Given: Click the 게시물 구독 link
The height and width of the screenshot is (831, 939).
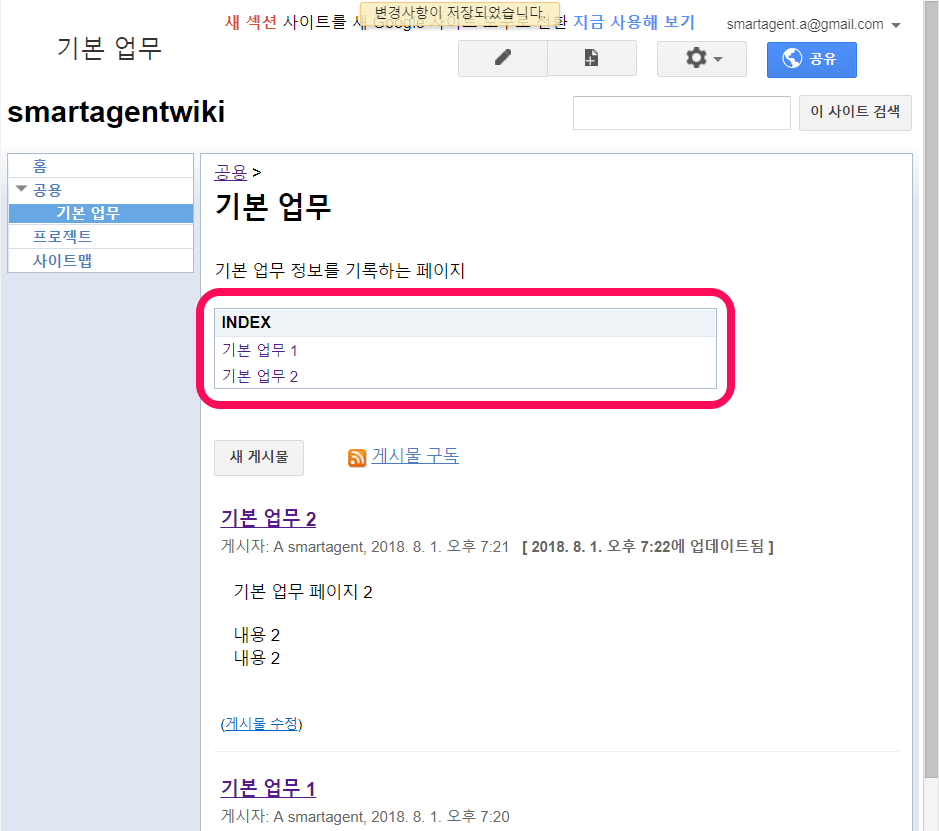Looking at the screenshot, I should [x=415, y=456].
